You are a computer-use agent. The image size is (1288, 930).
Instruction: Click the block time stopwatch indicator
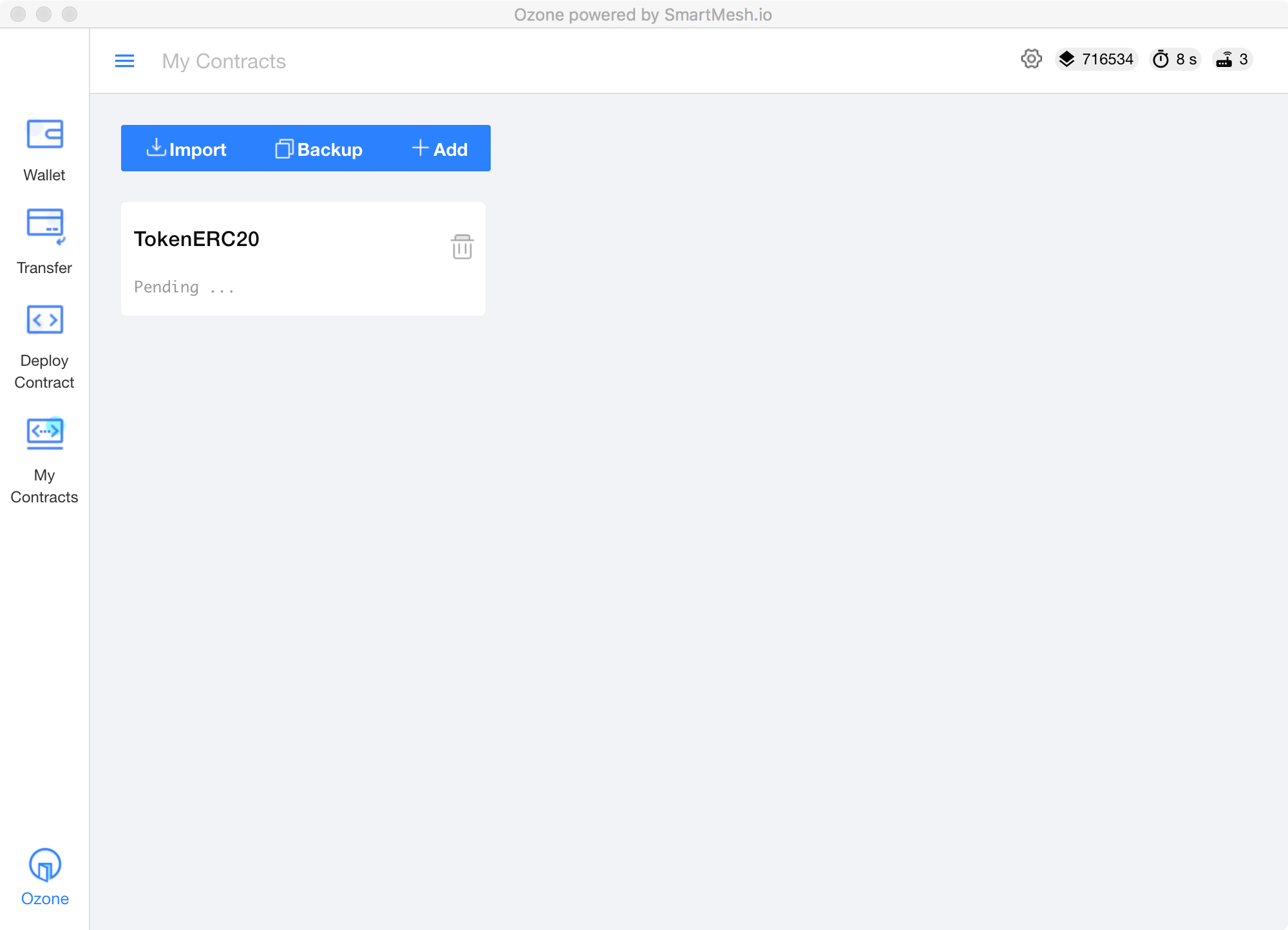point(1175,59)
